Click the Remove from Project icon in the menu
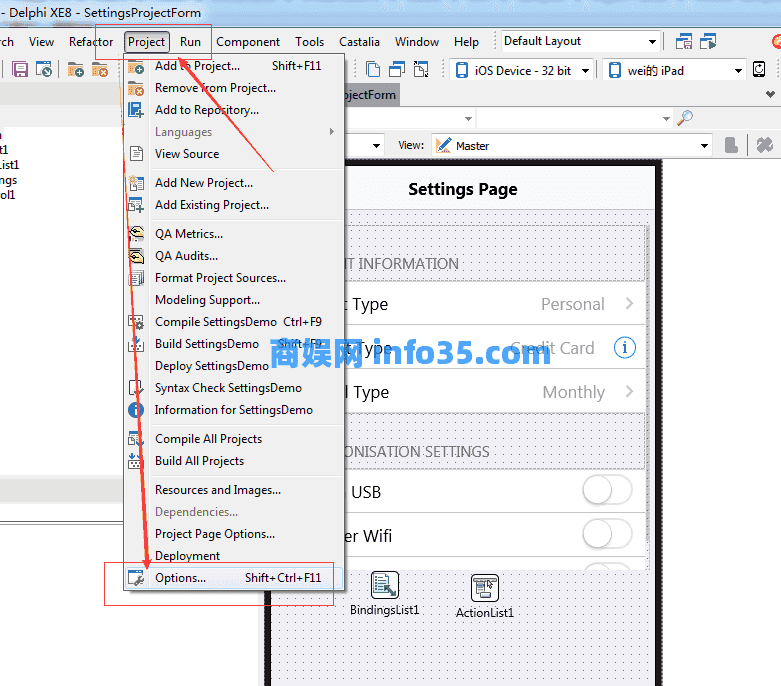The height and width of the screenshot is (686, 781). 136,89
